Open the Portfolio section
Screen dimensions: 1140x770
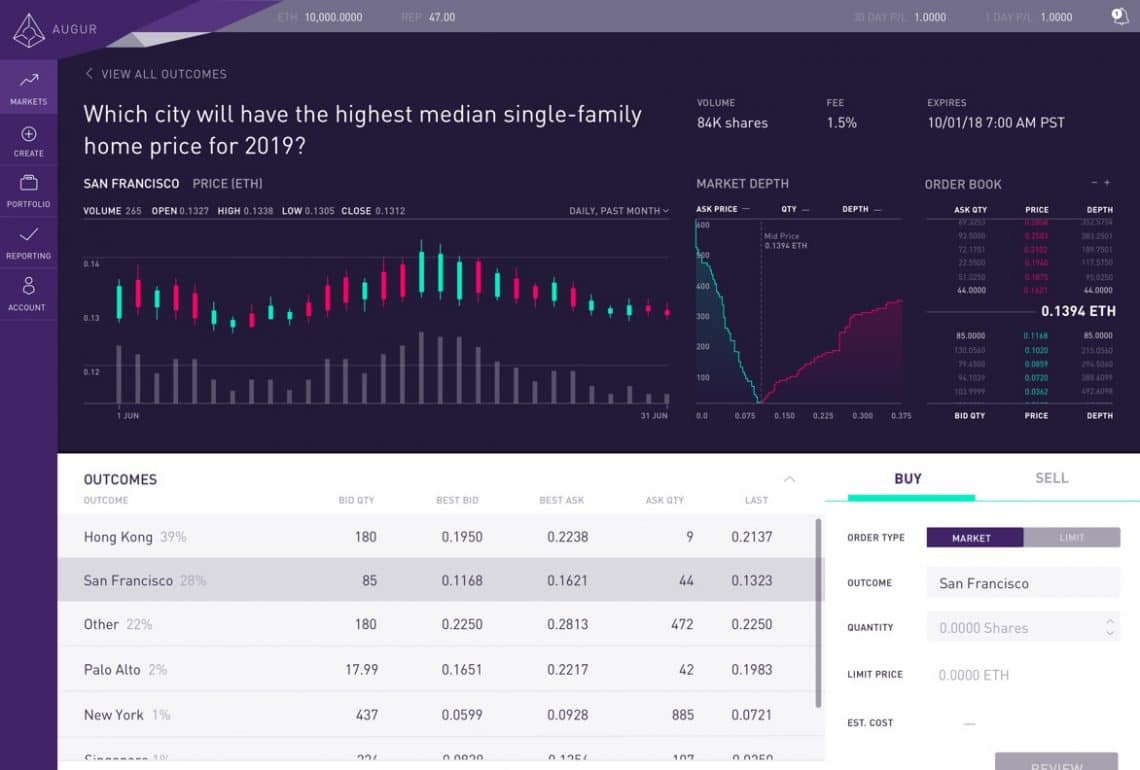pos(28,192)
